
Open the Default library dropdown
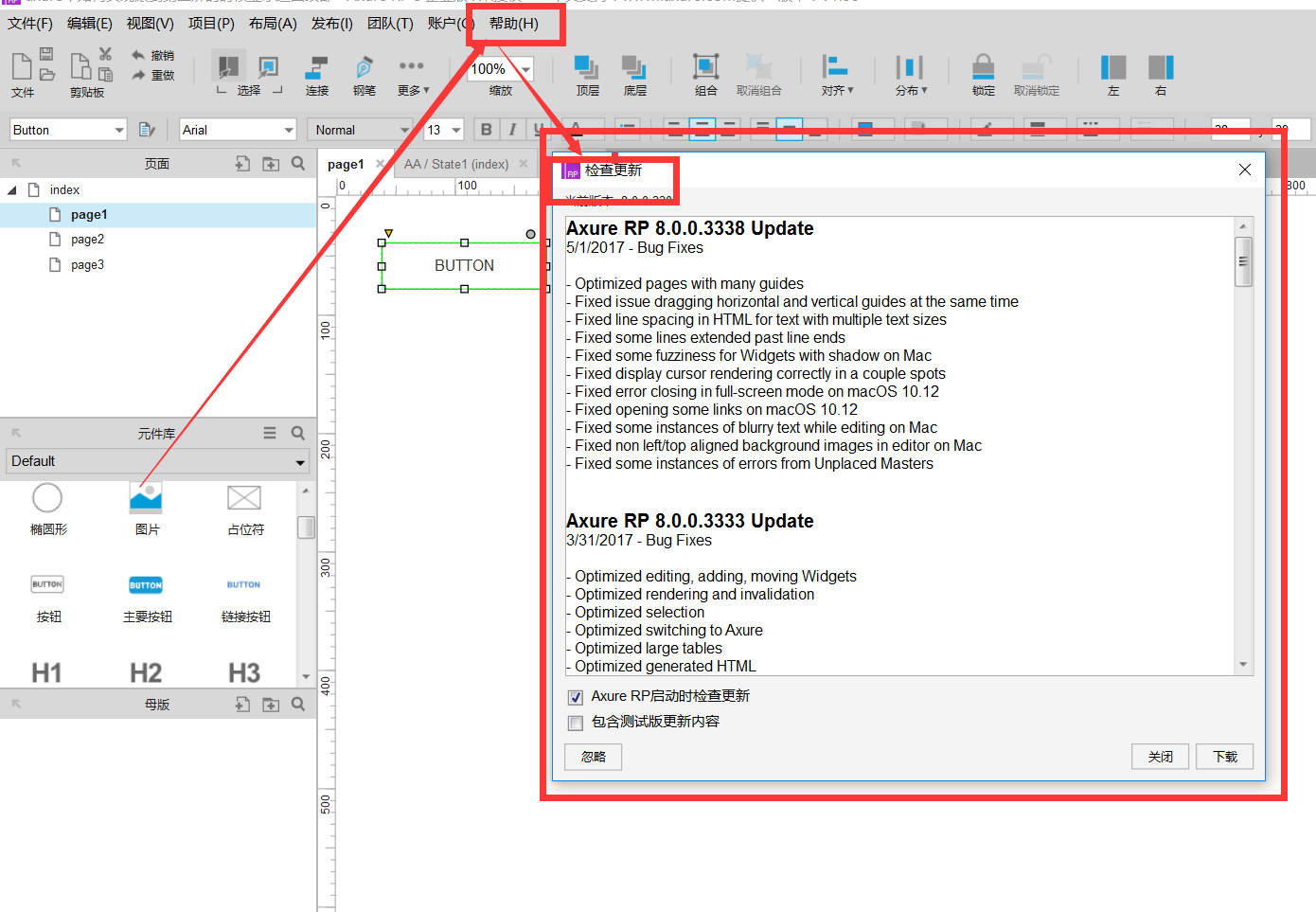click(x=158, y=461)
